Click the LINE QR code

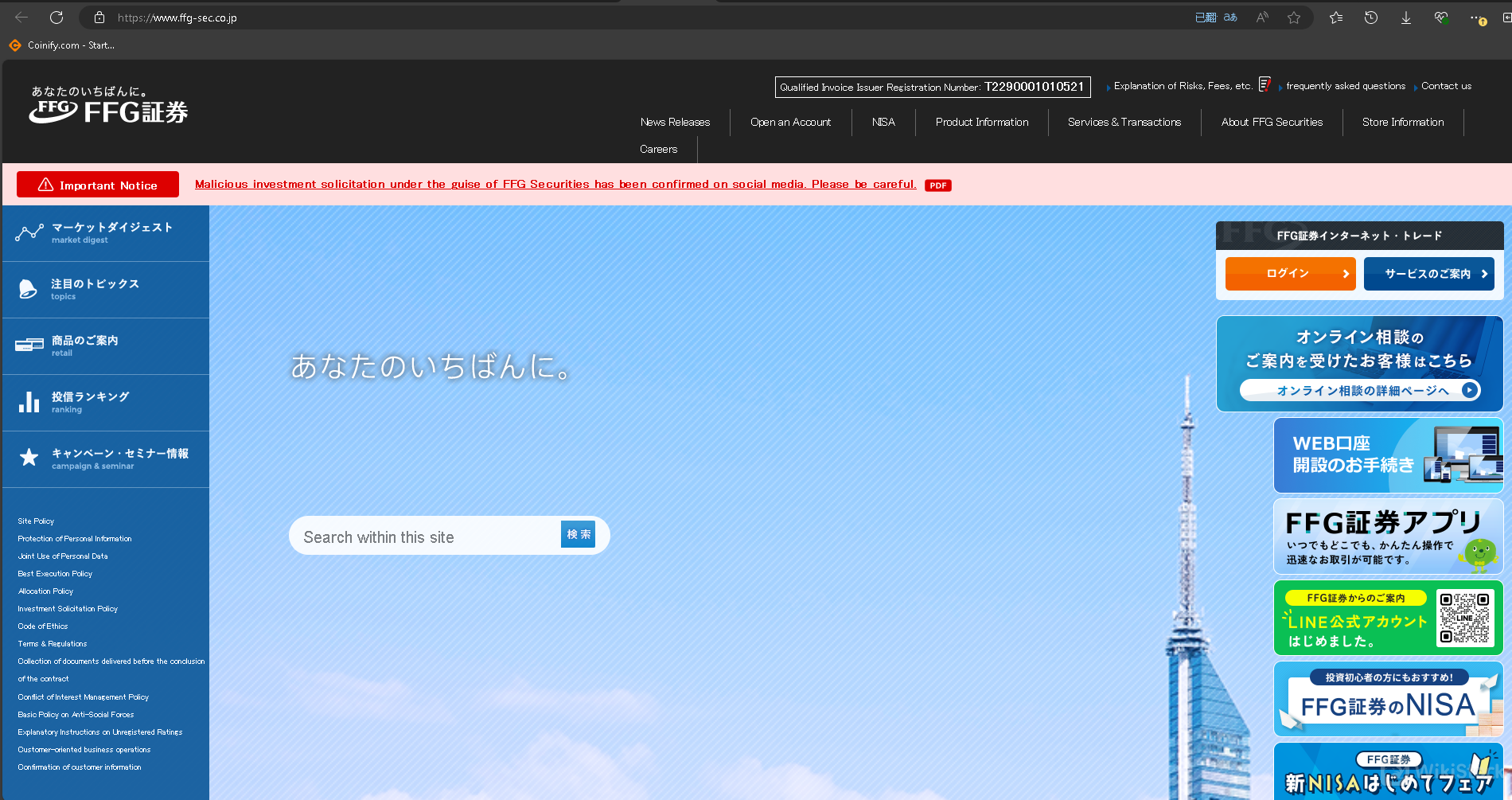point(1465,618)
